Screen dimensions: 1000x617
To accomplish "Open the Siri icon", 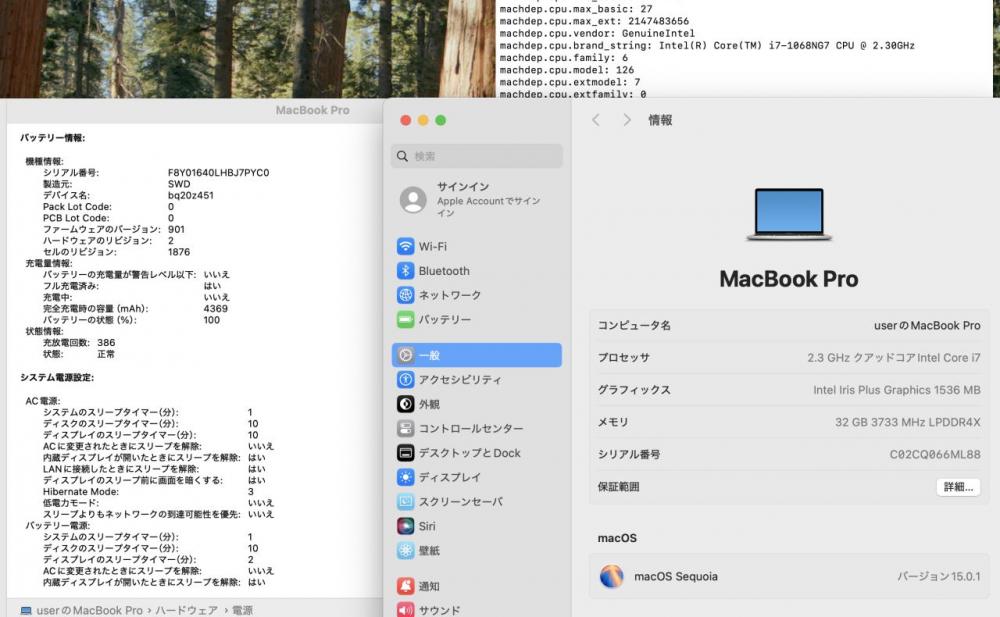I will (405, 526).
